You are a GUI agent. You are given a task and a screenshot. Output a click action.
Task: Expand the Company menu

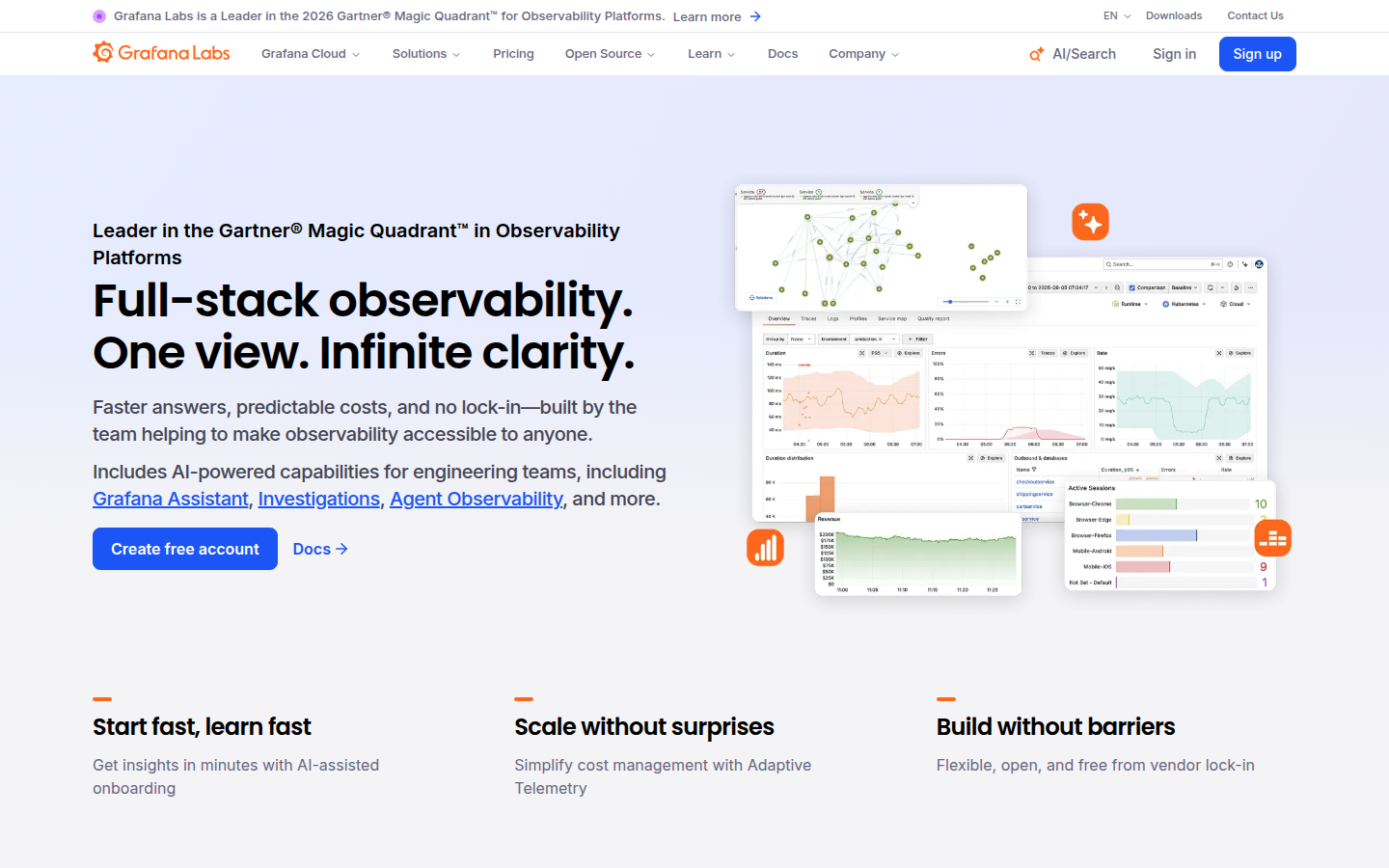[864, 54]
